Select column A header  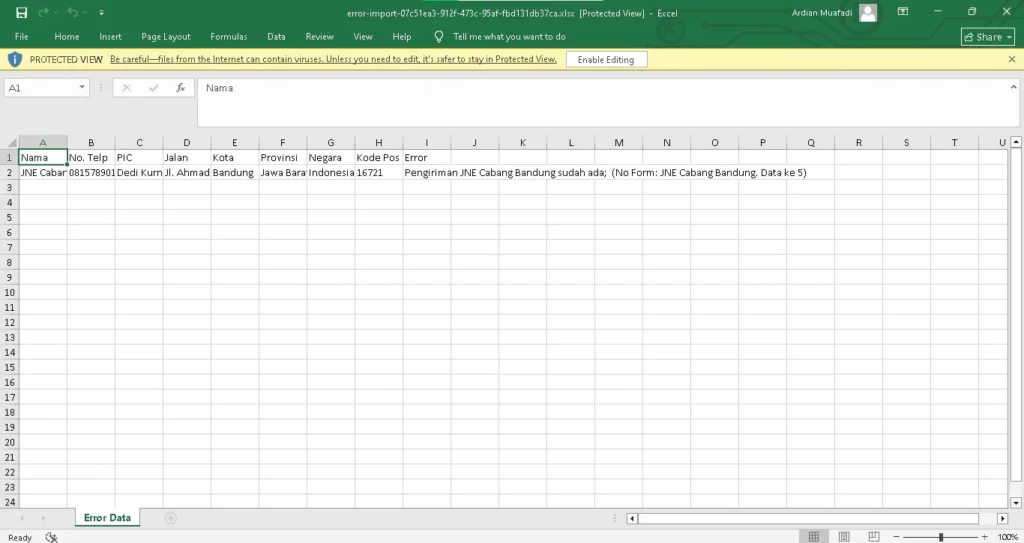[x=43, y=142]
